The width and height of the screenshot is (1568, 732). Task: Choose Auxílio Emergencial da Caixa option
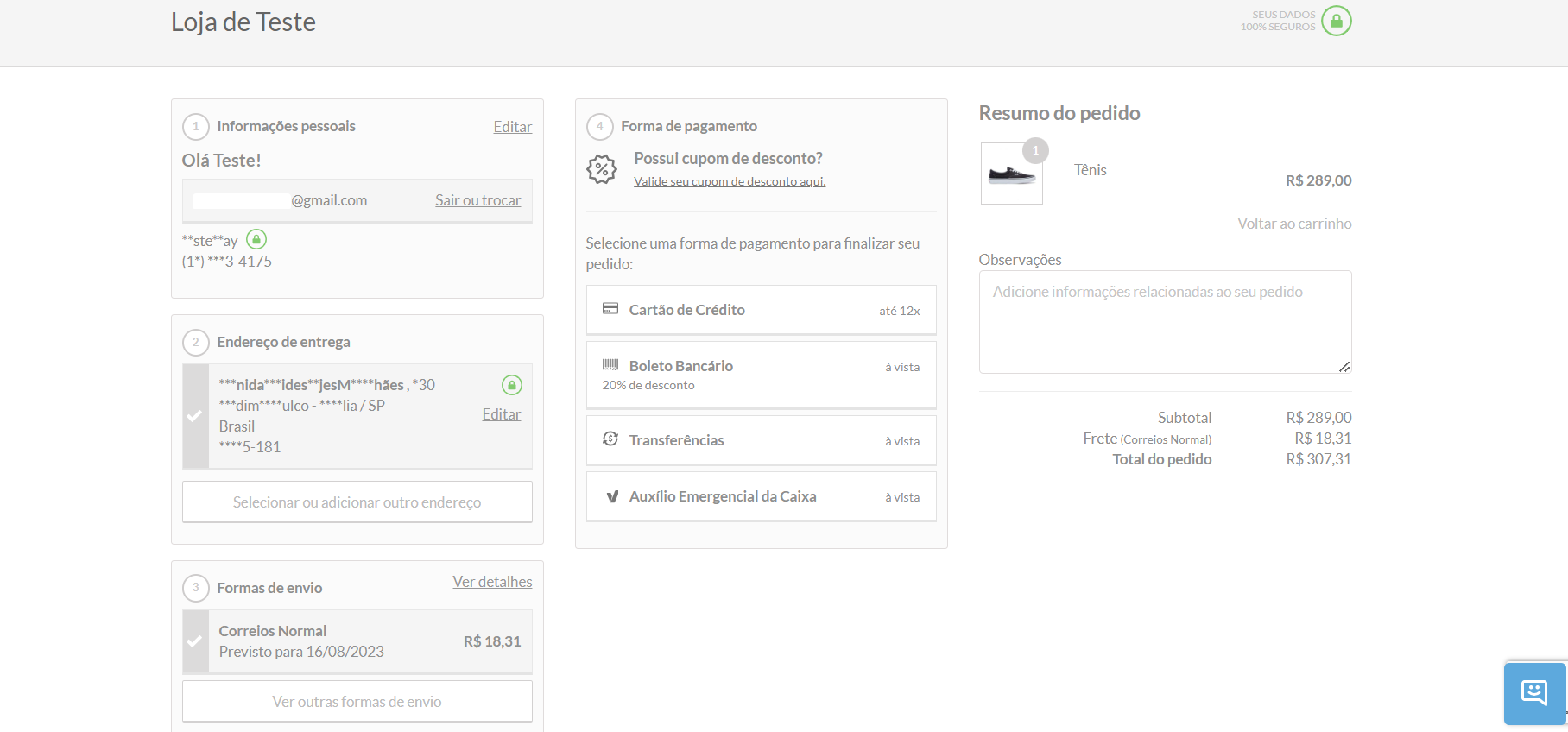762,496
